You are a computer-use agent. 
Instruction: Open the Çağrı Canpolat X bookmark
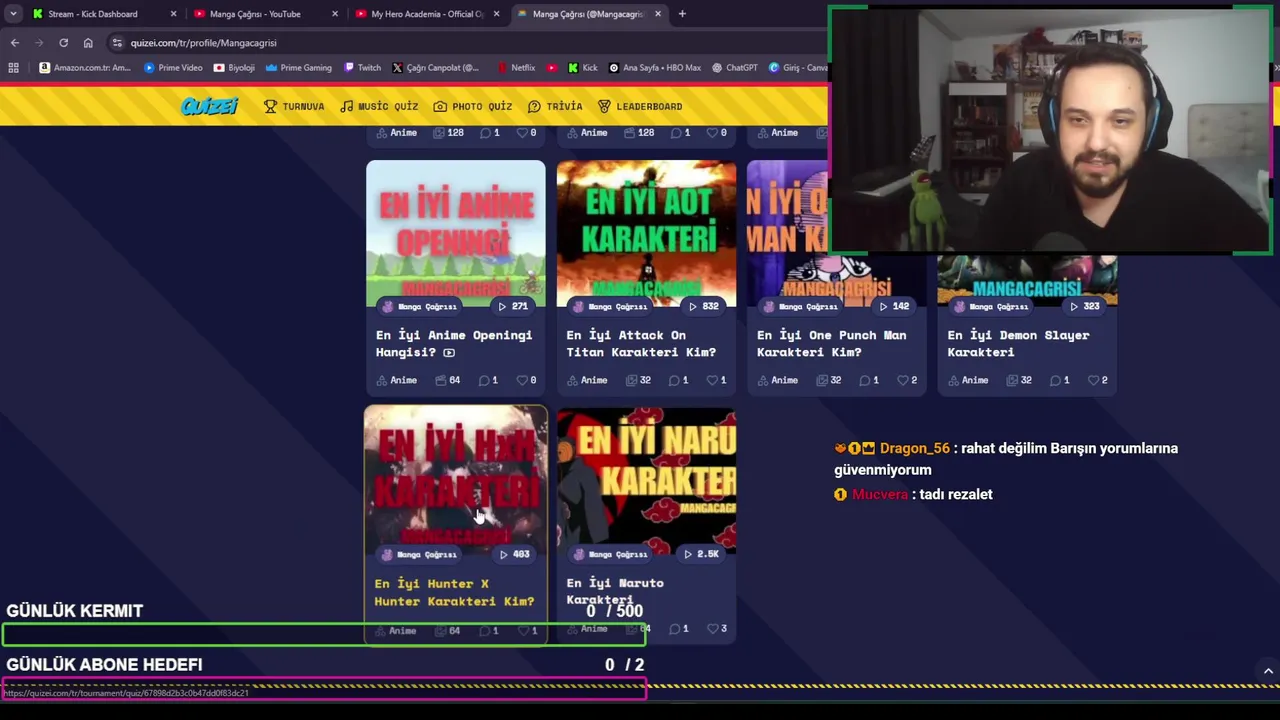[436, 68]
